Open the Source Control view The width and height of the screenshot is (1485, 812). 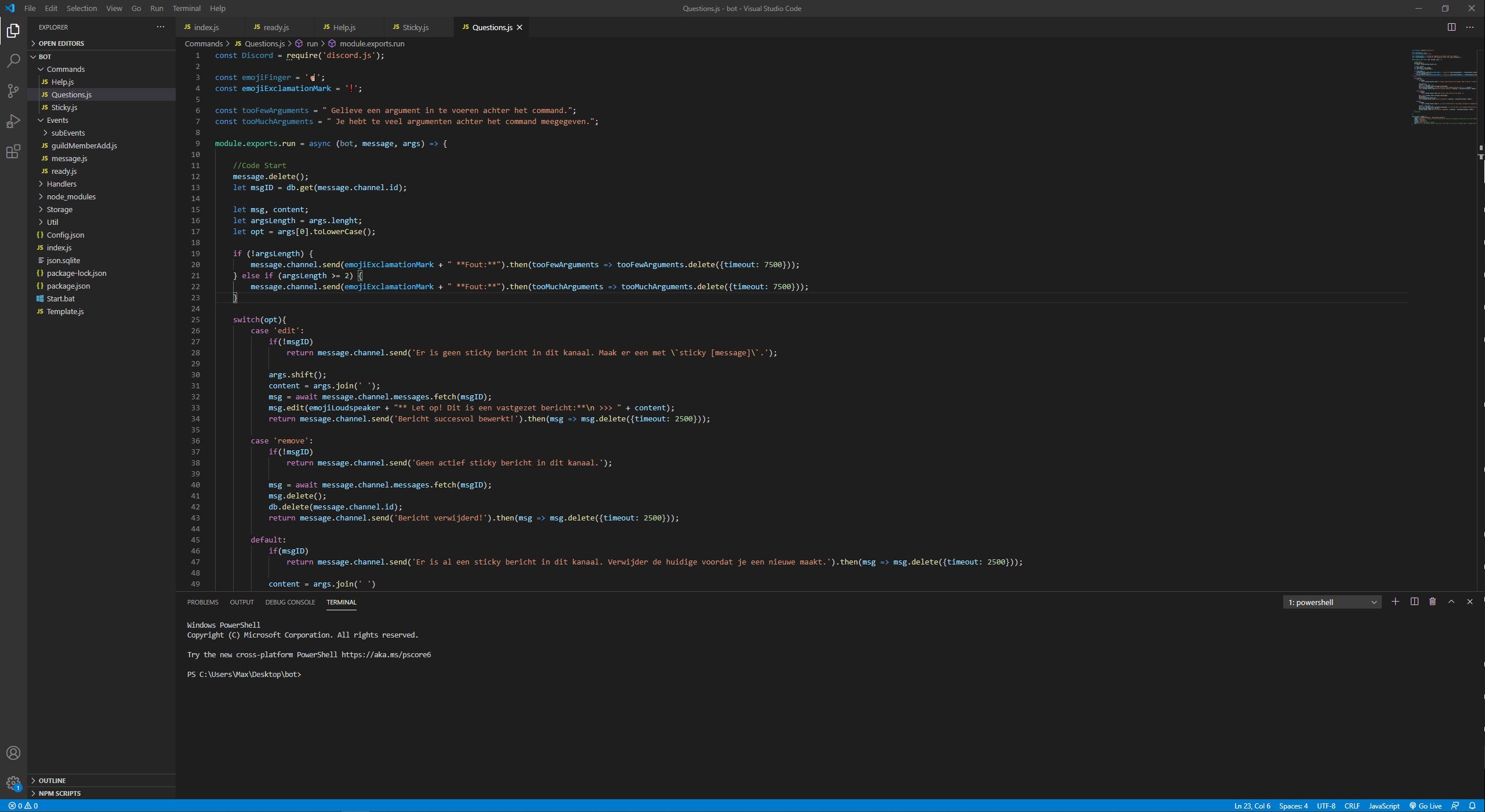pos(13,91)
